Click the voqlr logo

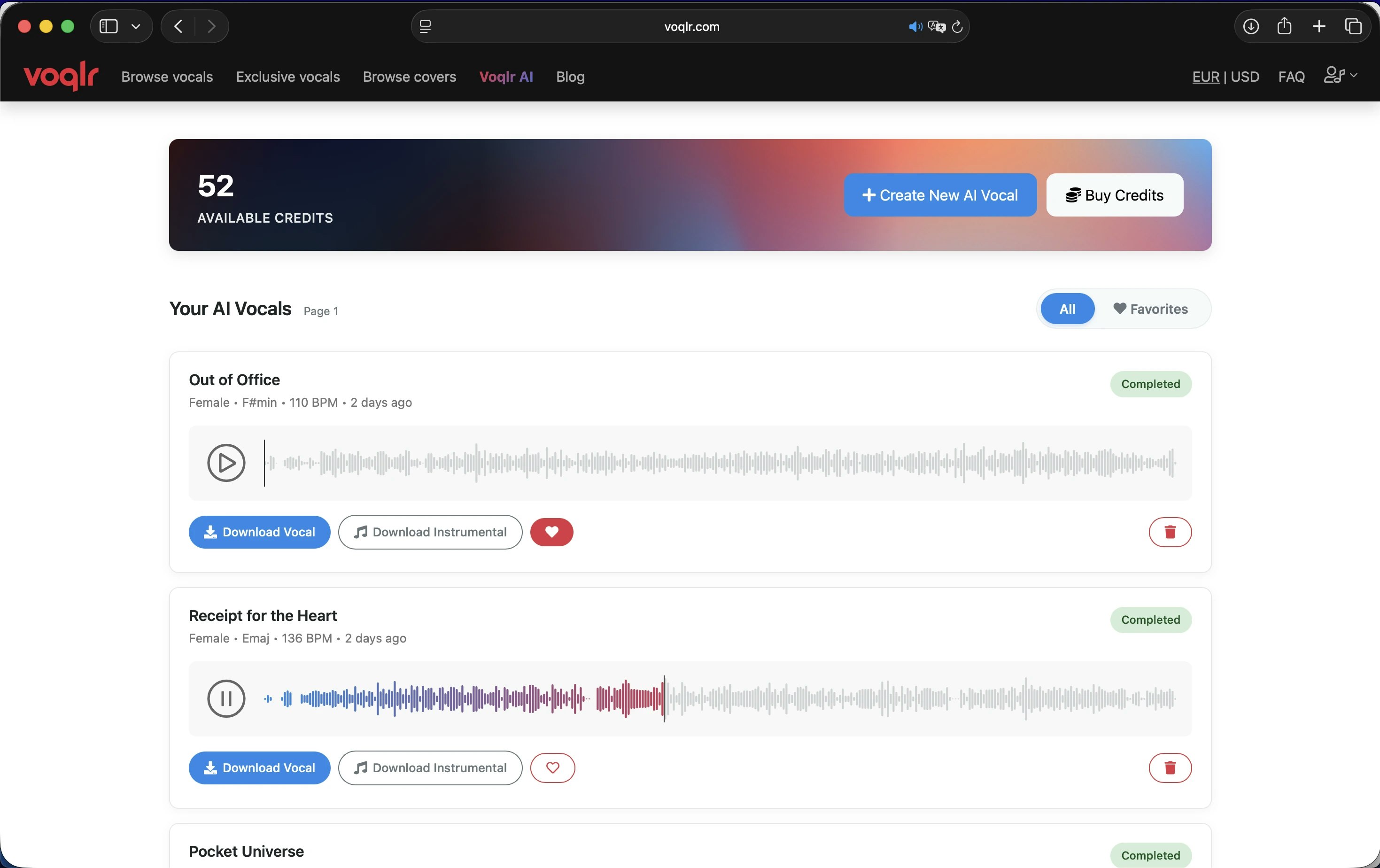point(60,76)
